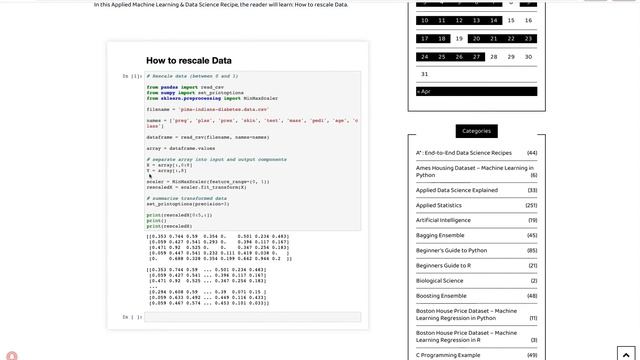
Task: Open Applied Statistics category
Action: (x=439, y=205)
